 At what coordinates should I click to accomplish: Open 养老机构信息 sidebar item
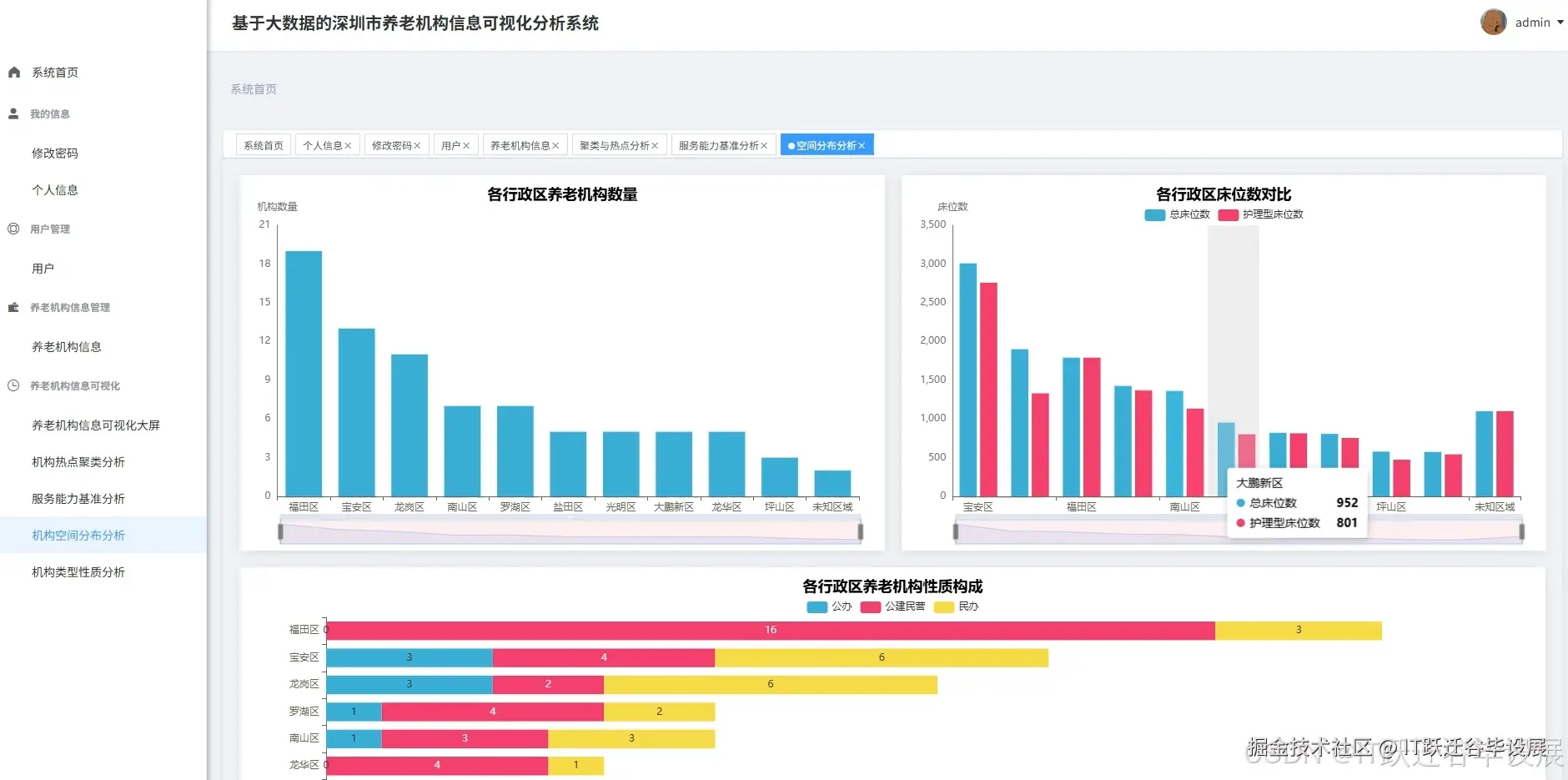point(67,347)
